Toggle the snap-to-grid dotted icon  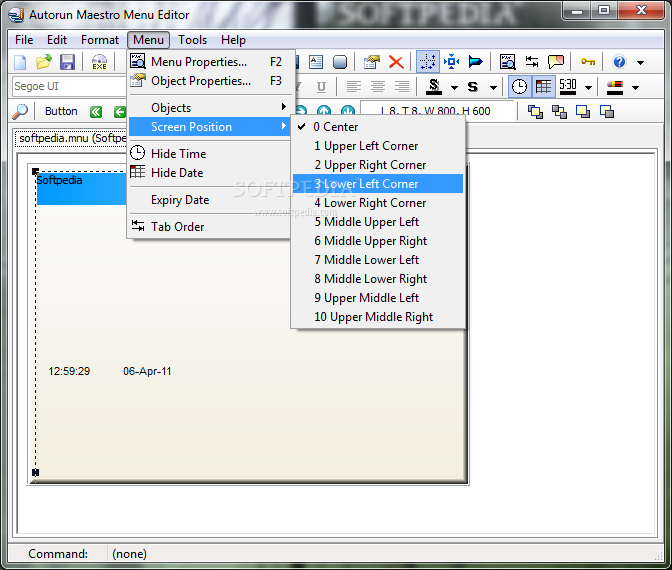pos(428,62)
